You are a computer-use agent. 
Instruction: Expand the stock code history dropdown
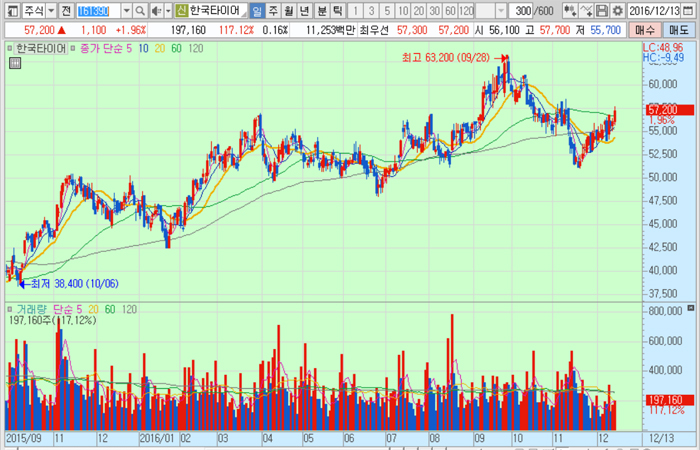coord(126,10)
